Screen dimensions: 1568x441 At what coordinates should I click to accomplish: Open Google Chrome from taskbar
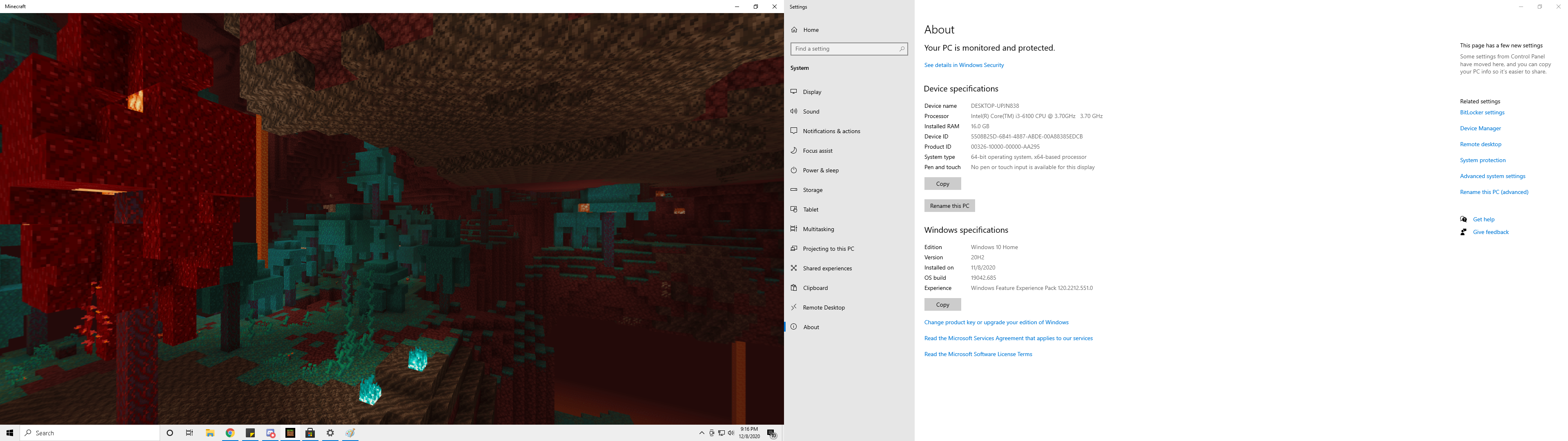pyautogui.click(x=230, y=433)
